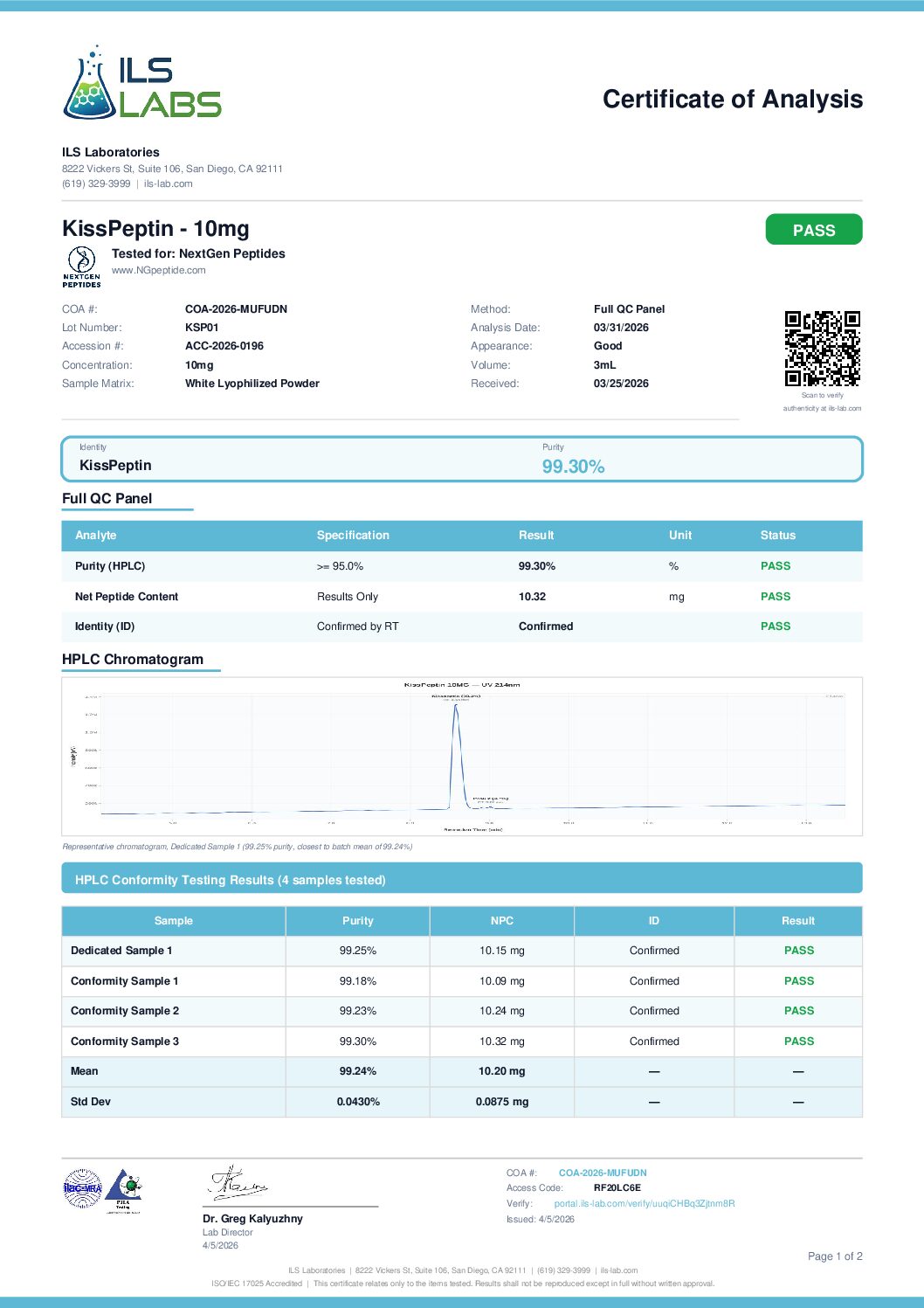Click Std Dev purity 0.0430%
Image resolution: width=924 pixels, height=1308 pixels.
click(358, 1102)
